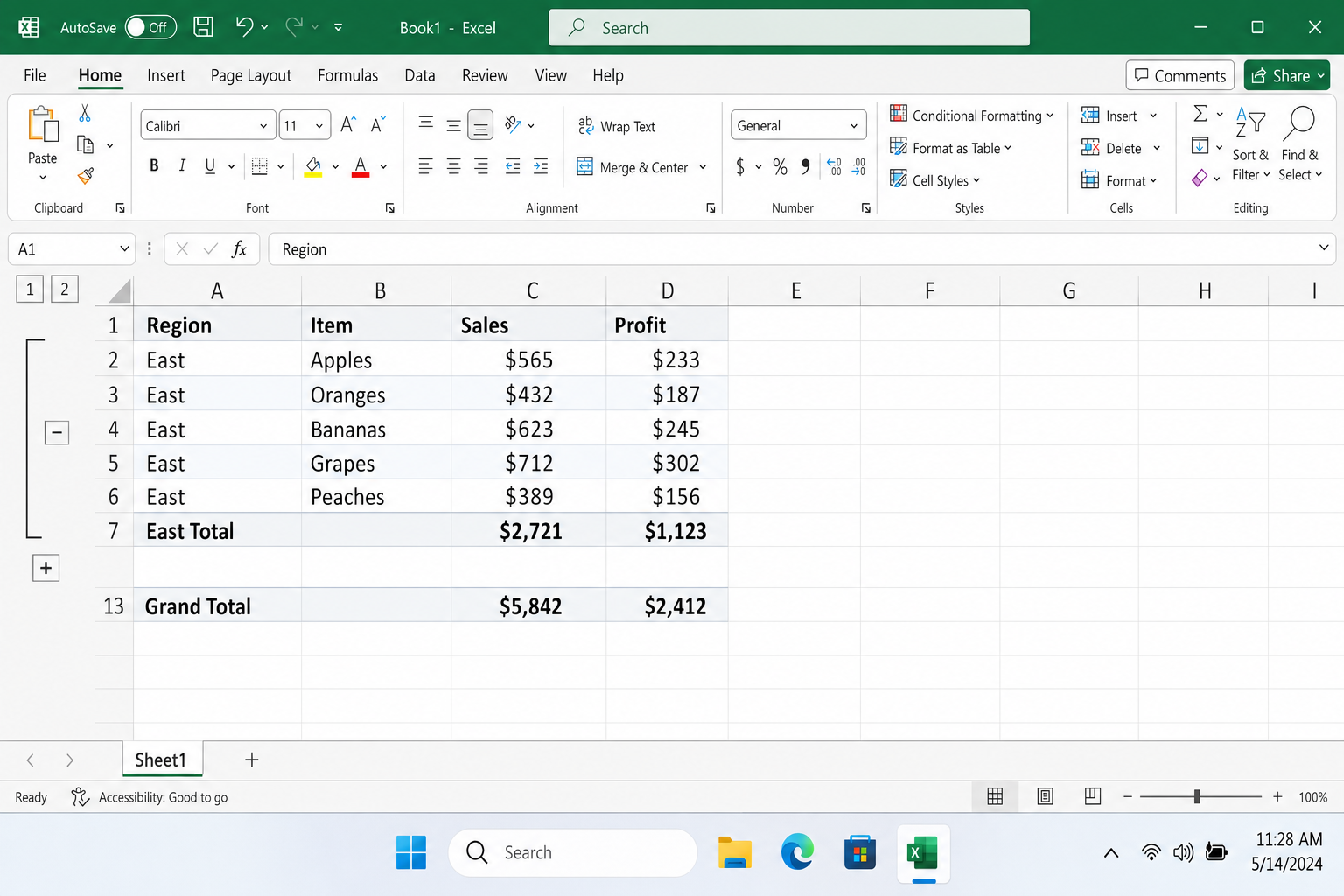Undo the last action
The height and width of the screenshot is (896, 1344).
coord(244,27)
